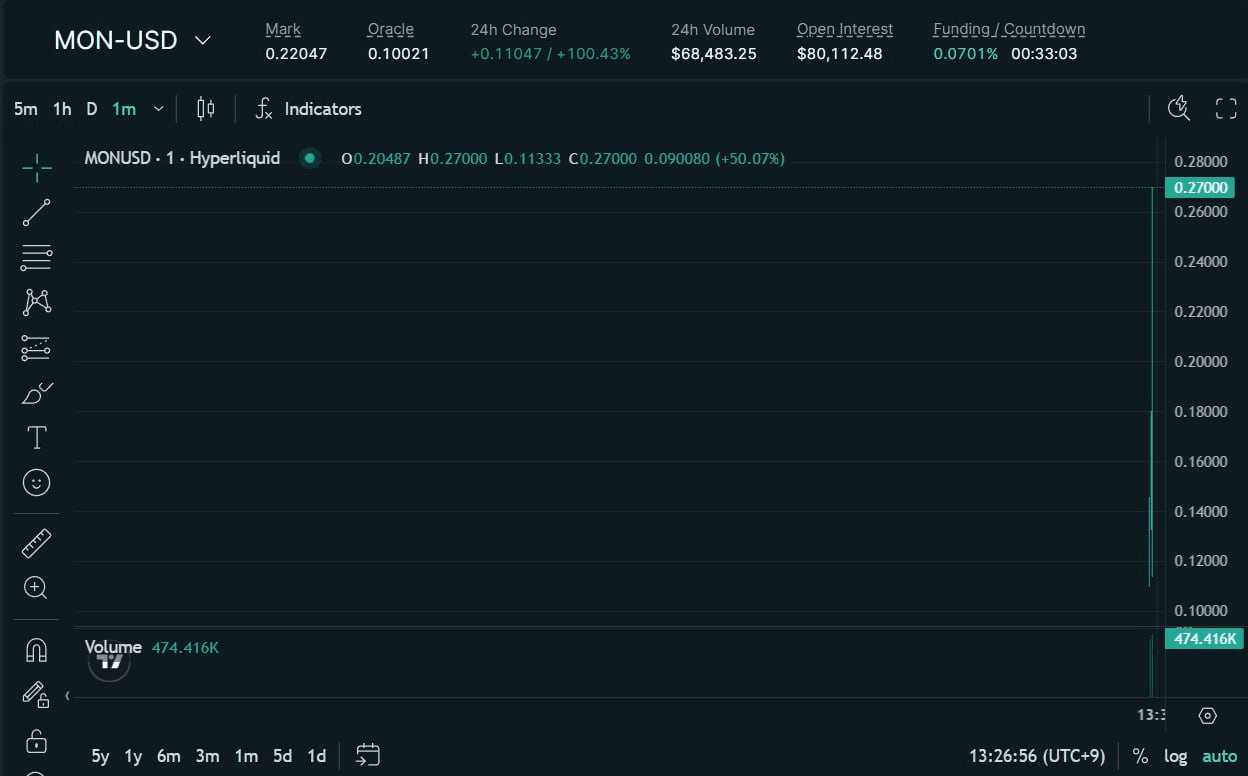Select the 6m date range
This screenshot has width=1248, height=776.
pyautogui.click(x=168, y=756)
